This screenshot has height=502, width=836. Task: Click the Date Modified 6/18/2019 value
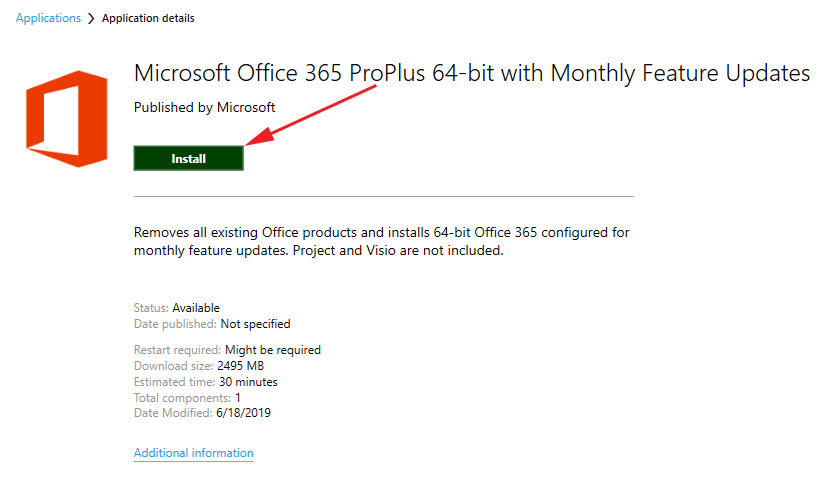tap(243, 413)
